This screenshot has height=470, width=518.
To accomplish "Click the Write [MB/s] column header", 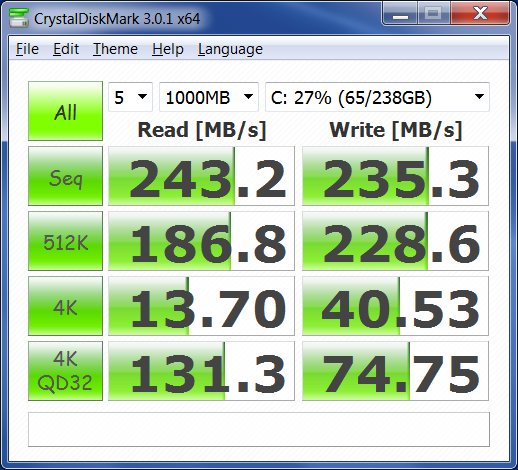I will (396, 130).
